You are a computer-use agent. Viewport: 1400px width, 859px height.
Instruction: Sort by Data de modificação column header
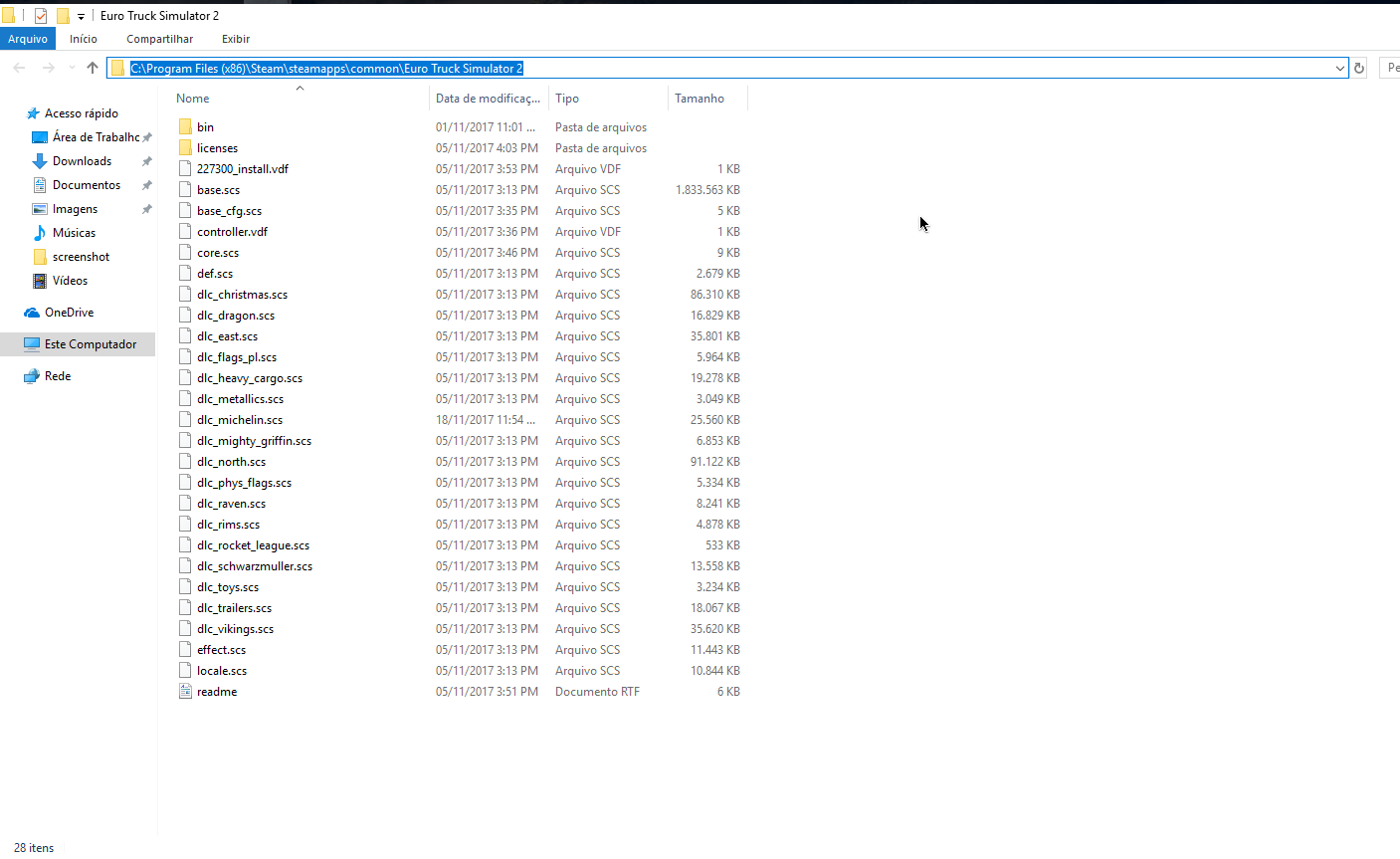point(489,98)
